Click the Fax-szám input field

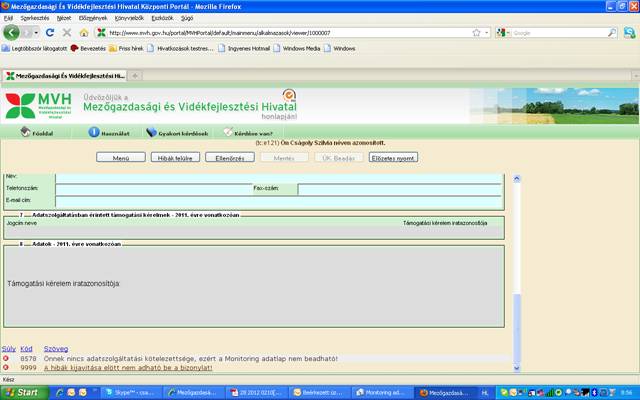coord(400,189)
